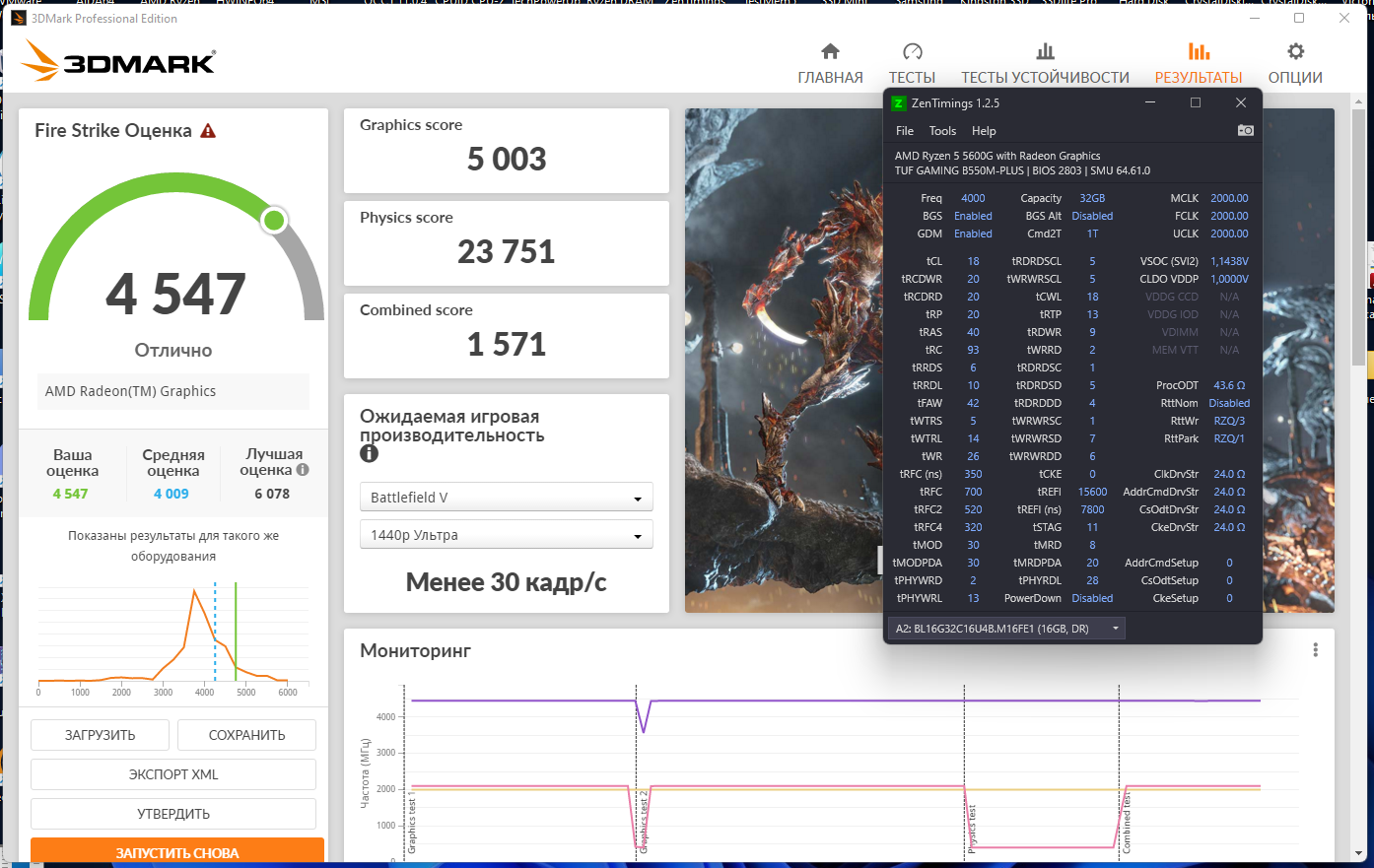Click the Менее 30 кадр/с text
Image resolution: width=1374 pixels, height=868 pixels.
click(x=507, y=582)
